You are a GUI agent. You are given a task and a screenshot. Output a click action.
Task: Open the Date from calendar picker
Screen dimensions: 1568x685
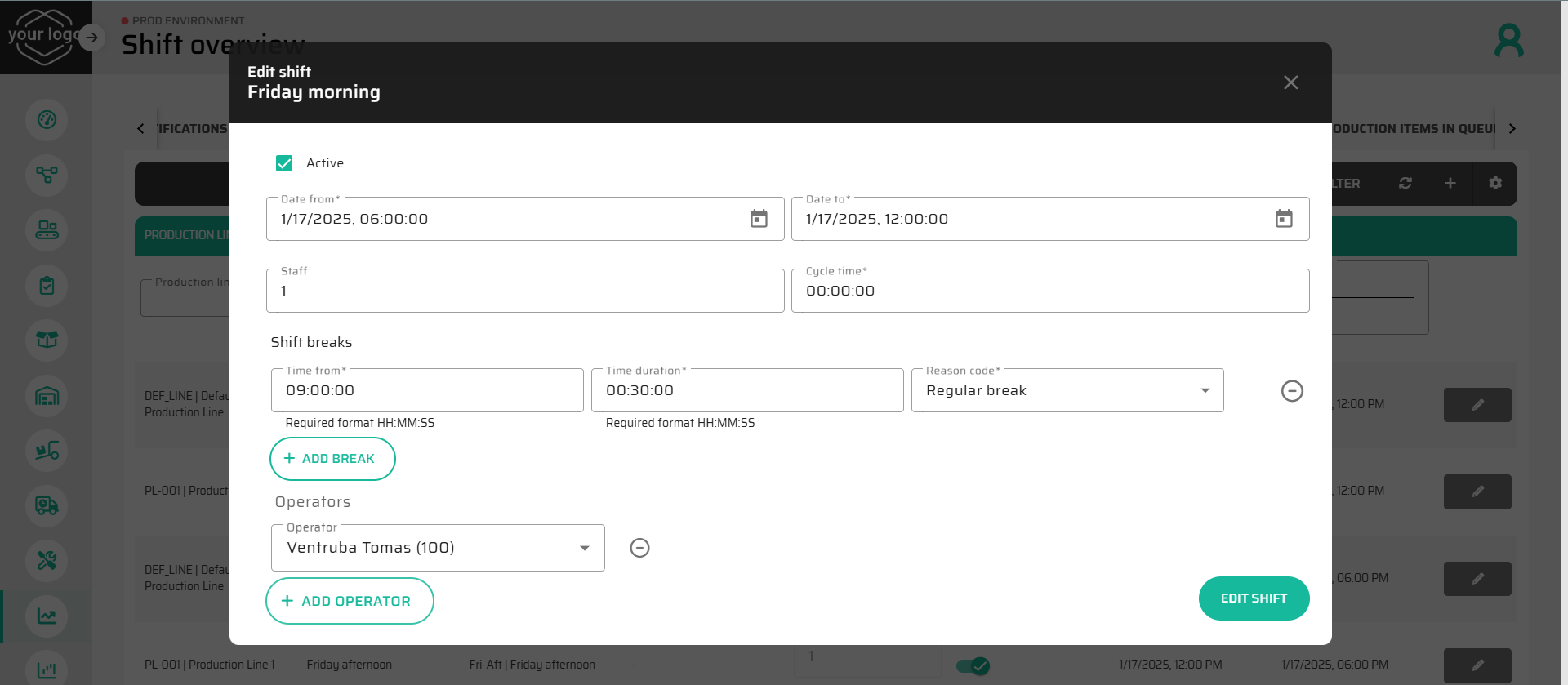(759, 219)
